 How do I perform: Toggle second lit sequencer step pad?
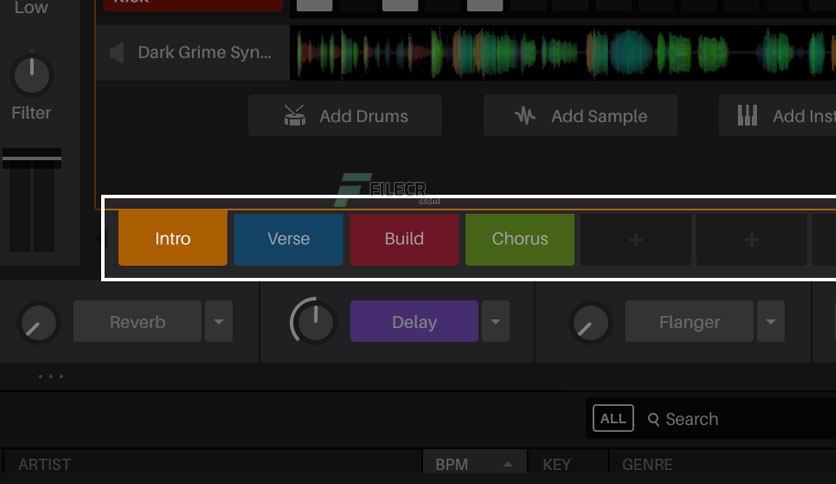pyautogui.click(x=400, y=5)
